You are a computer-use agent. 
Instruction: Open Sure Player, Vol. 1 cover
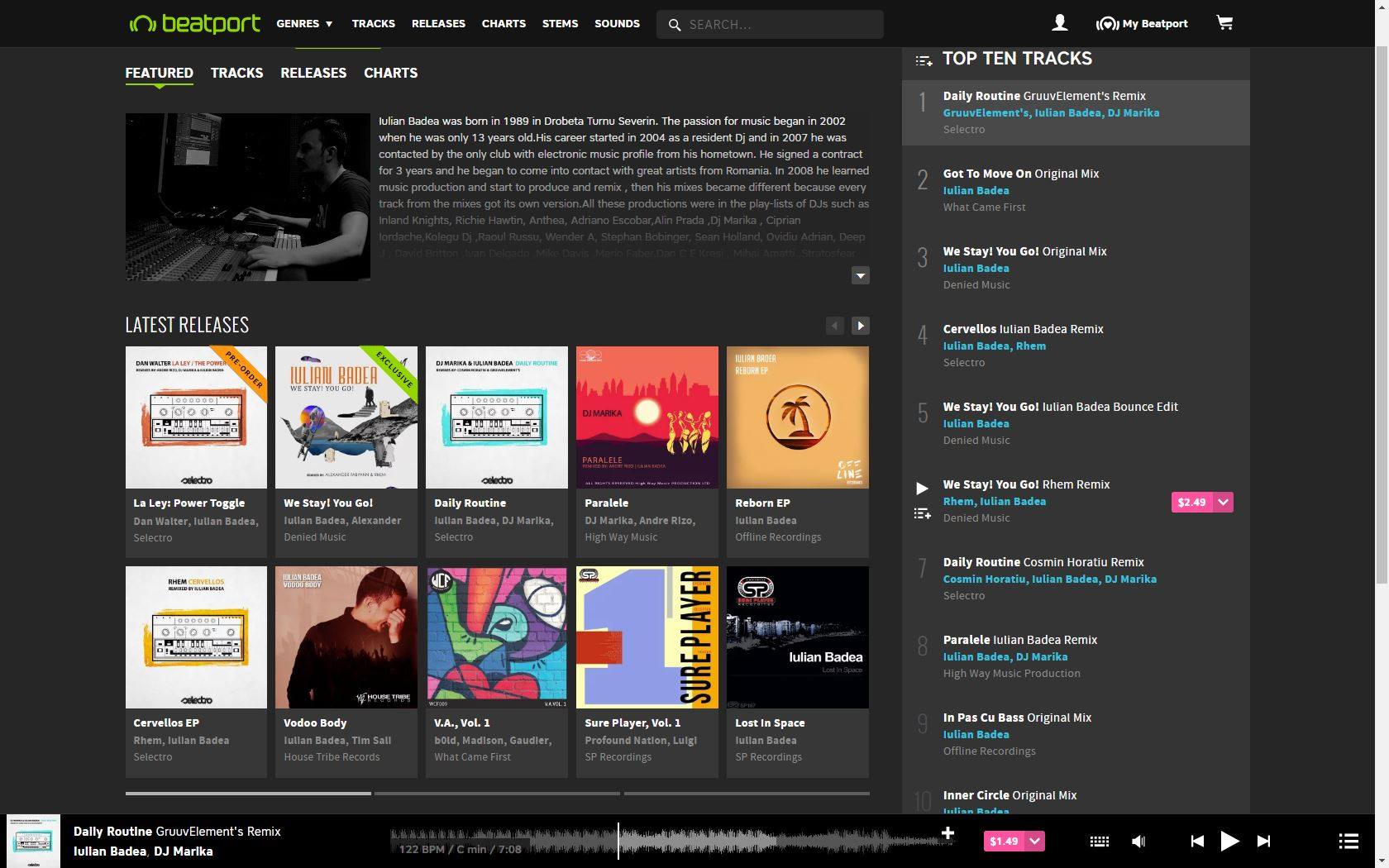coord(647,637)
